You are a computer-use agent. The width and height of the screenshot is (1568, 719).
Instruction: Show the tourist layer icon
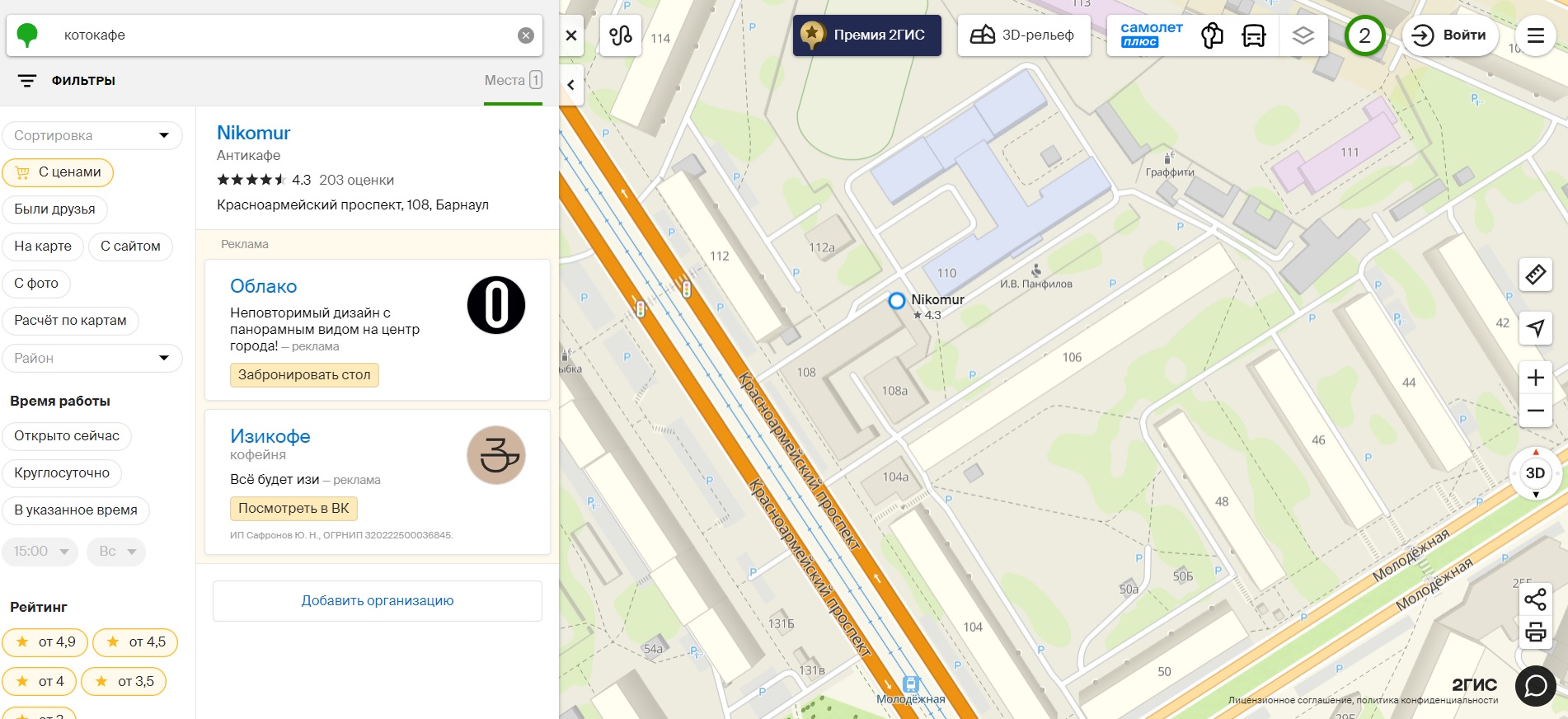tap(1212, 35)
